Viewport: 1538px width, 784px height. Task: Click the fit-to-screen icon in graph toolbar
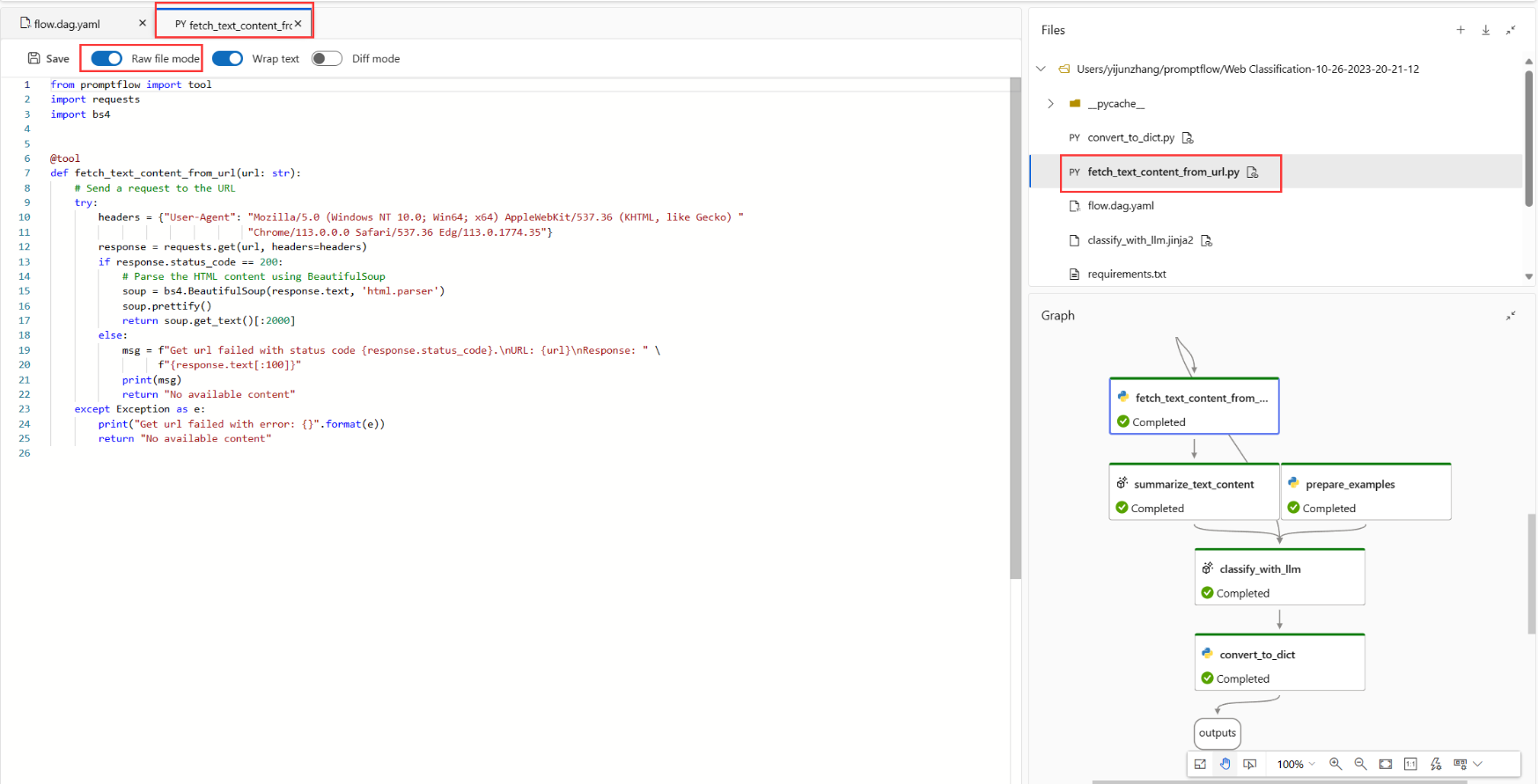[1386, 764]
